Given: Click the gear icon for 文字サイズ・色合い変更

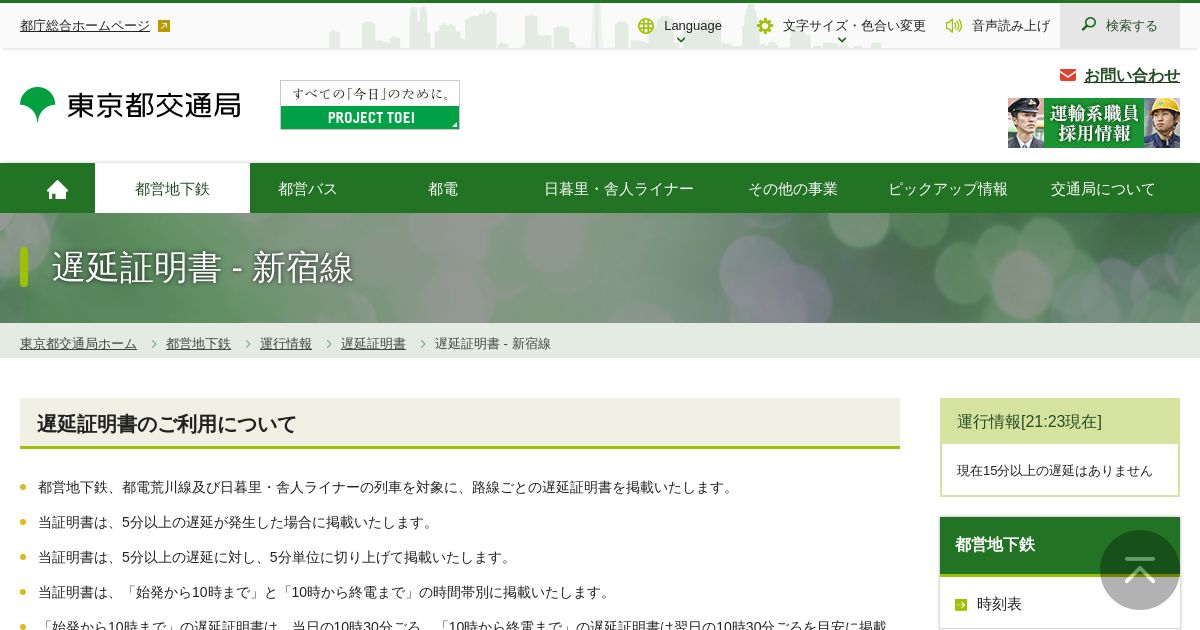Looking at the screenshot, I should pos(765,26).
